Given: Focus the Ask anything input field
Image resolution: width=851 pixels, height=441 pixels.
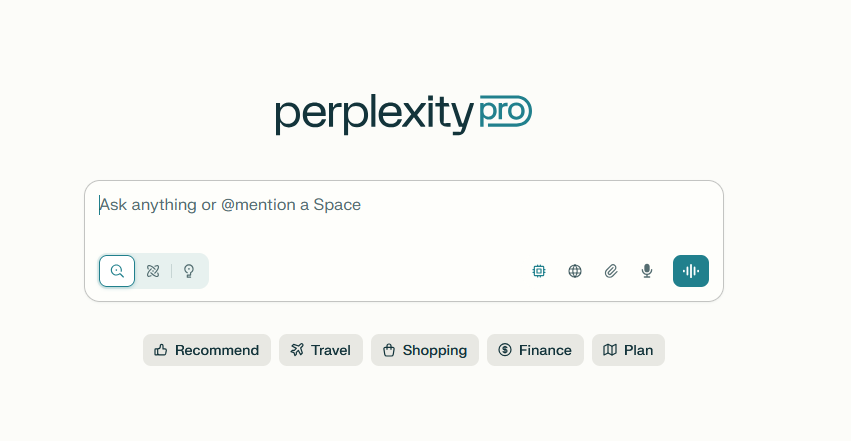Looking at the screenshot, I should (404, 217).
